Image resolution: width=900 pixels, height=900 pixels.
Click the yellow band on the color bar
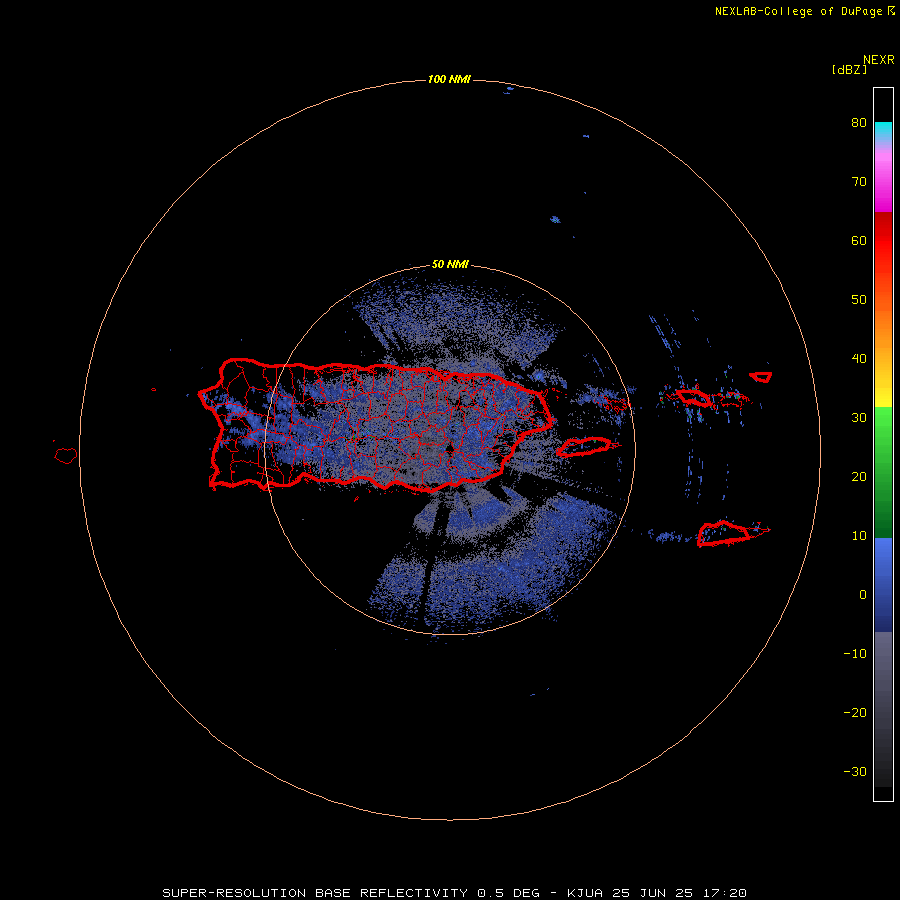pos(883,390)
